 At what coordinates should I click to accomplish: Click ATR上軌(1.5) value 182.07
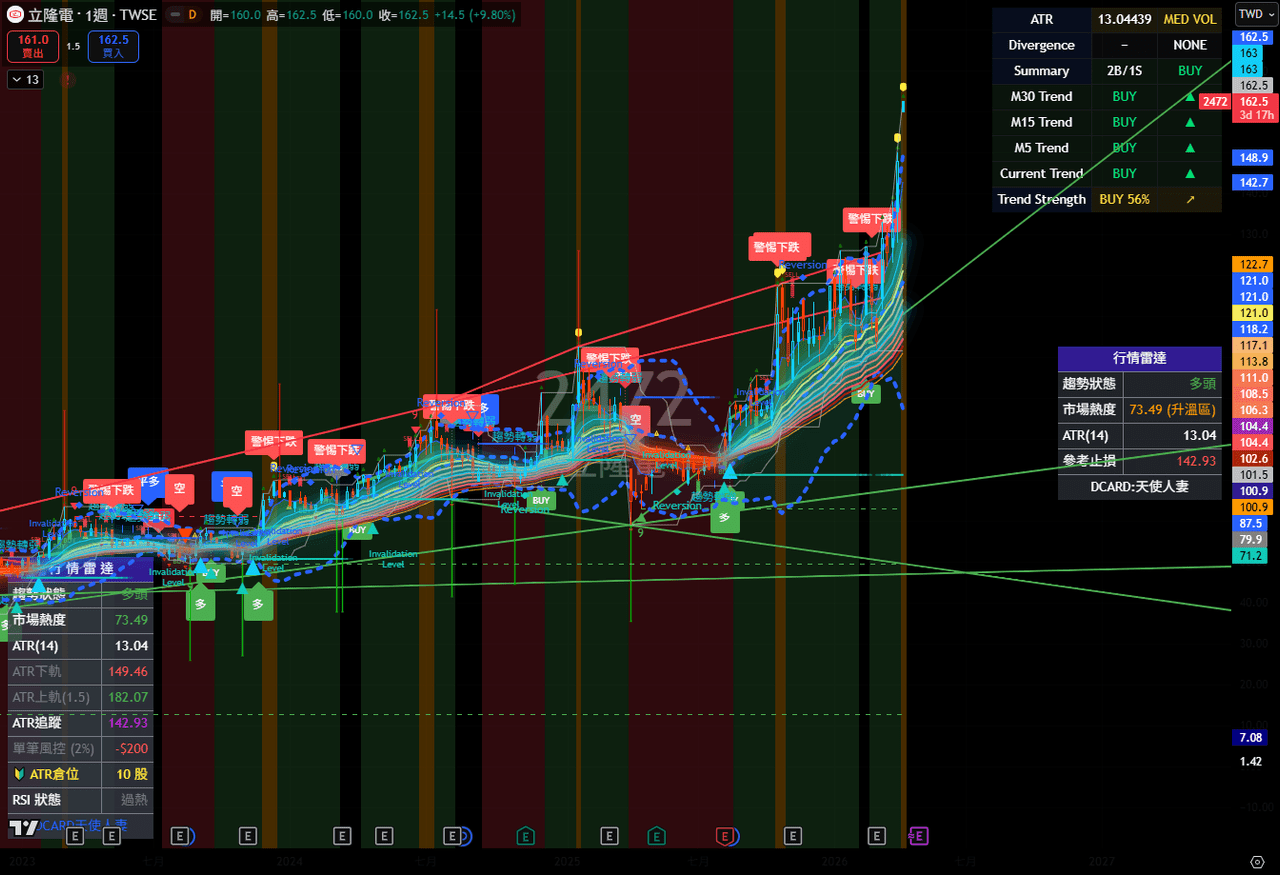click(x=128, y=697)
